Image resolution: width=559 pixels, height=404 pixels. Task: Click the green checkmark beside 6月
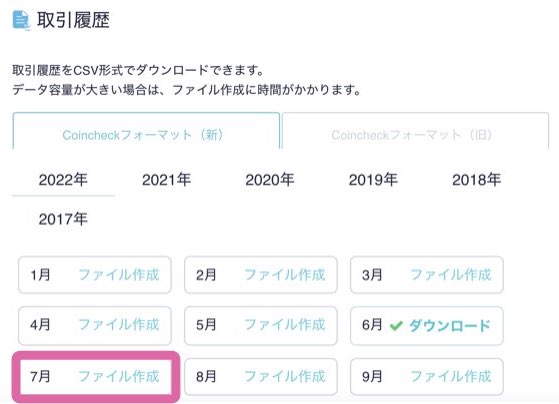pos(396,326)
